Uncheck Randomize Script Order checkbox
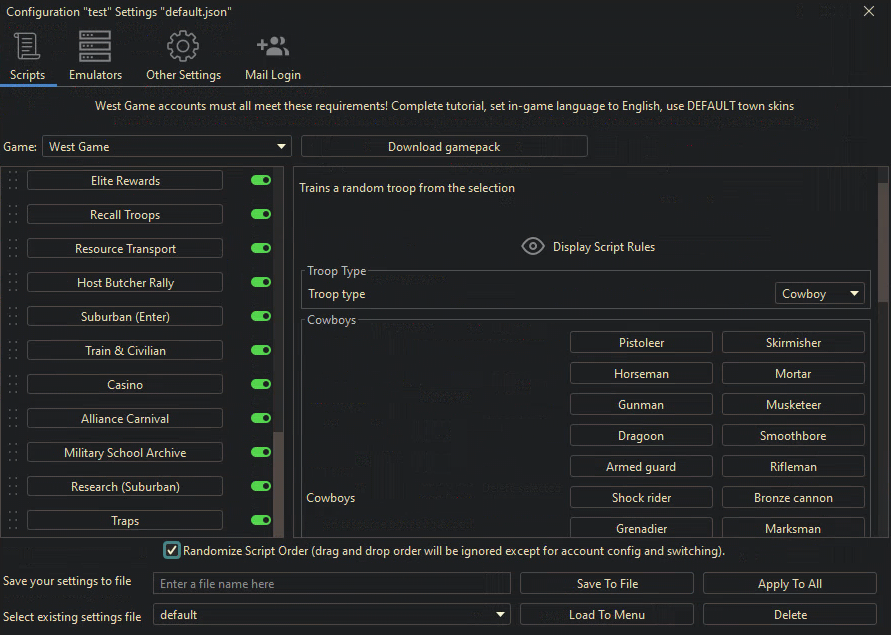Image resolution: width=891 pixels, height=635 pixels. pos(172,550)
